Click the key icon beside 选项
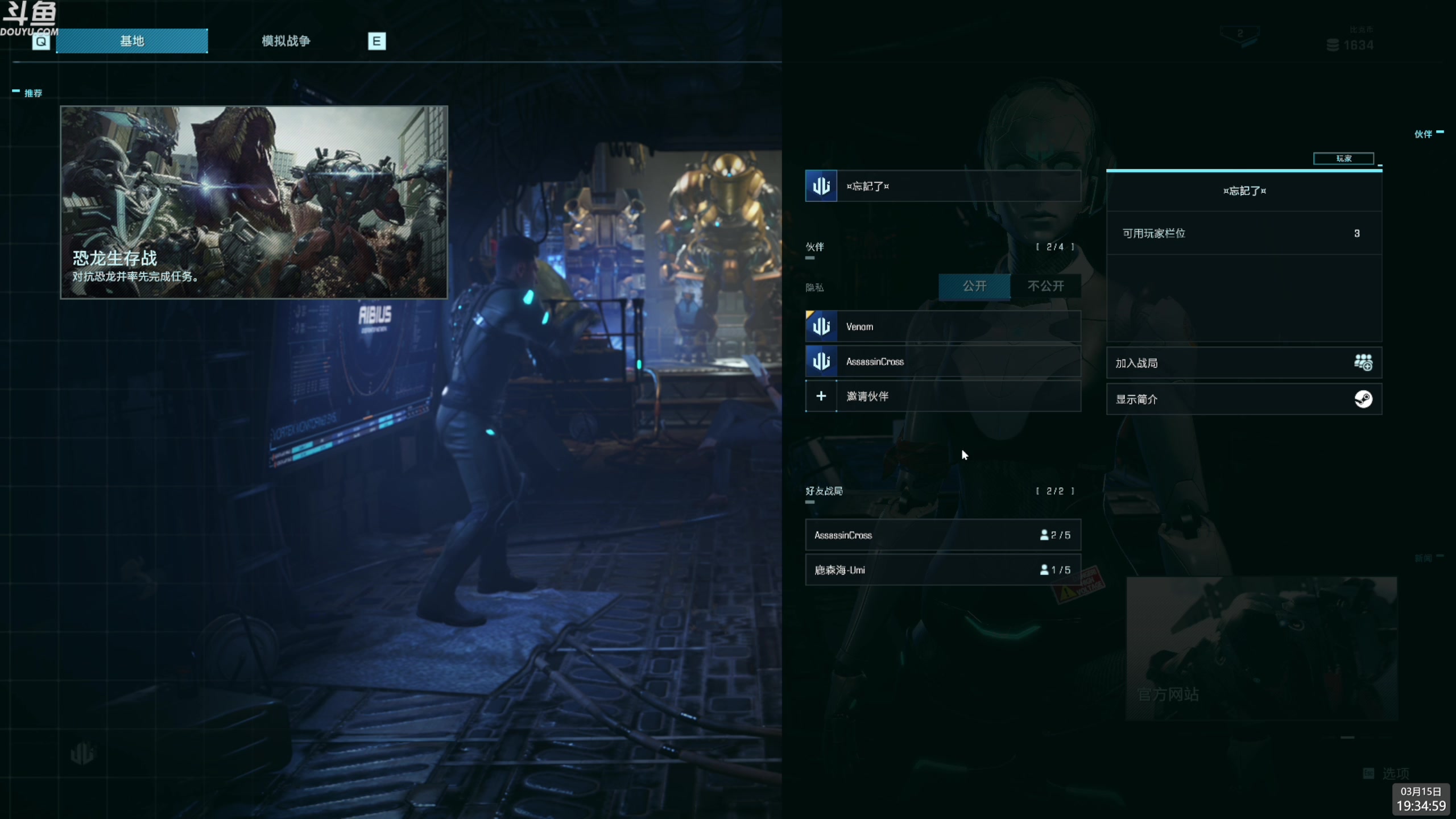 coord(1369,773)
